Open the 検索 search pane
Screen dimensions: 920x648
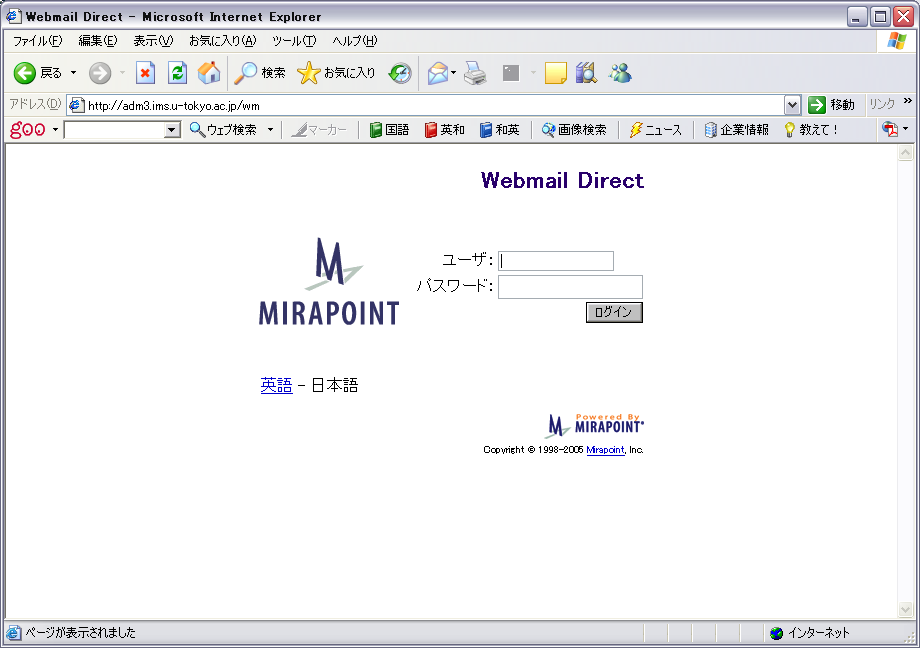[x=260, y=73]
